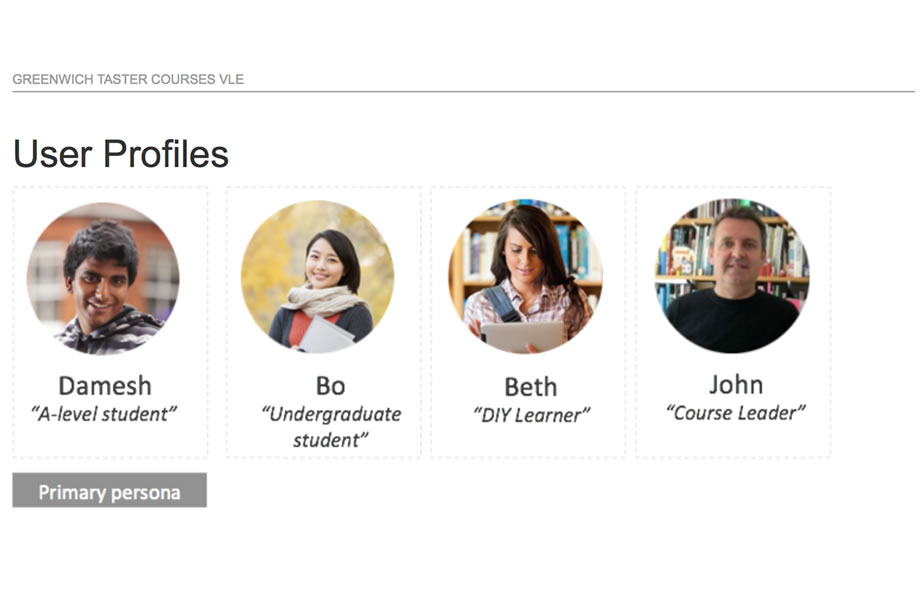Select Beth's circular profile photo
924x590 pixels.
pos(526,277)
